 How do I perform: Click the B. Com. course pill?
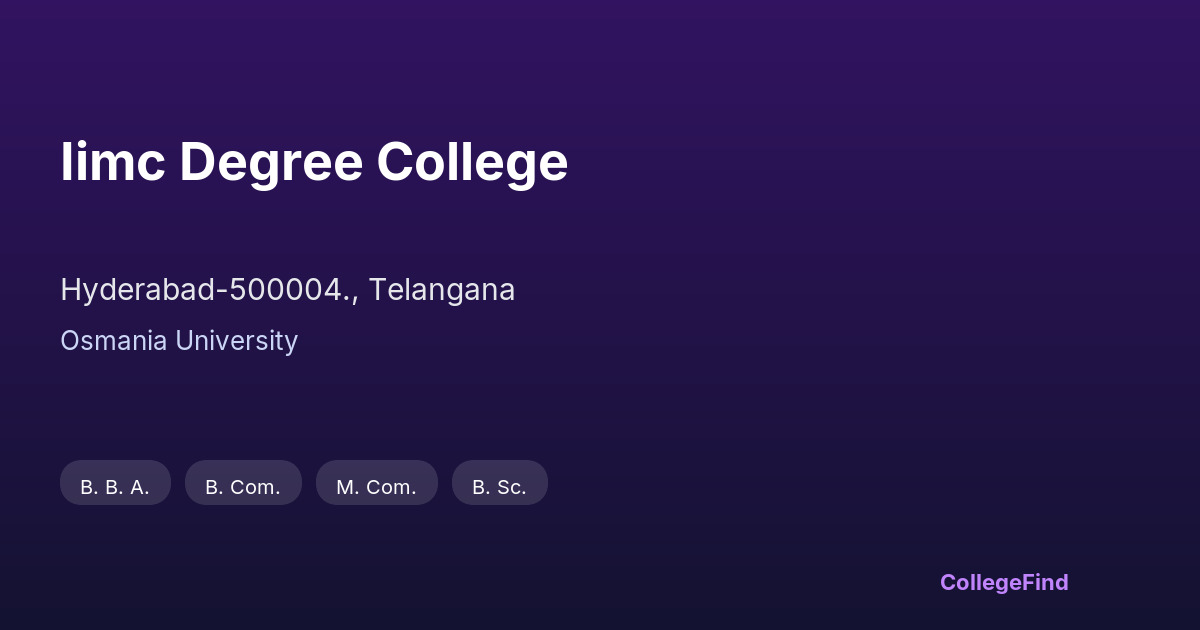point(243,484)
